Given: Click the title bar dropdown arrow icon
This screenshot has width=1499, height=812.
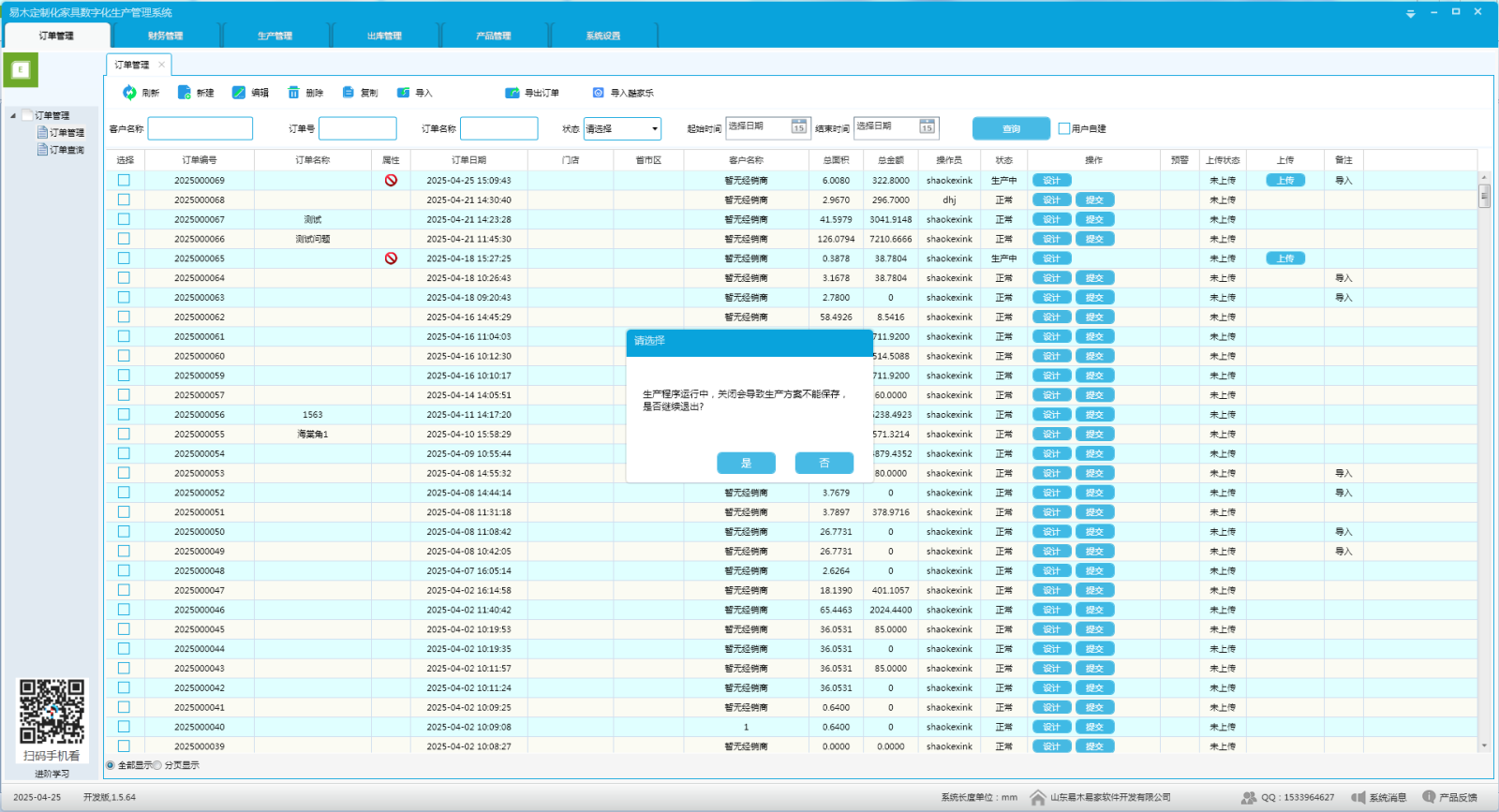Looking at the screenshot, I should [x=1411, y=14].
